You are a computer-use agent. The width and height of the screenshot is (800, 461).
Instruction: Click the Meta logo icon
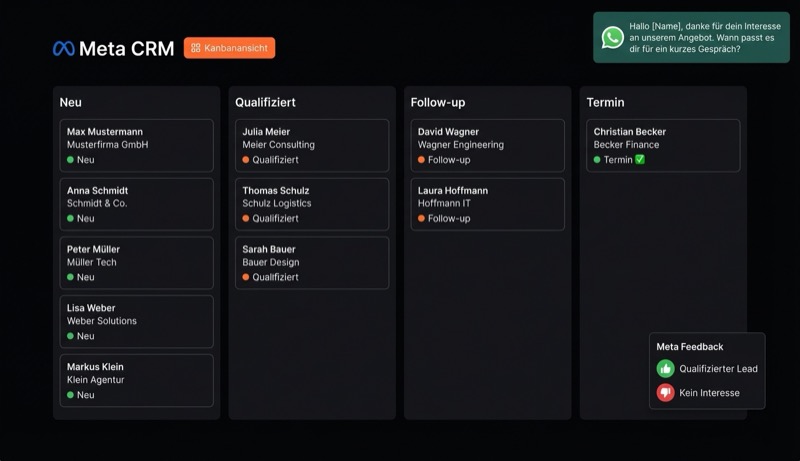(64, 48)
